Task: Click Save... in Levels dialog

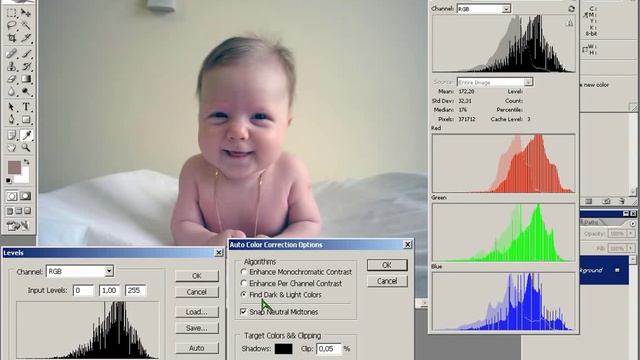Action: pyautogui.click(x=197, y=328)
